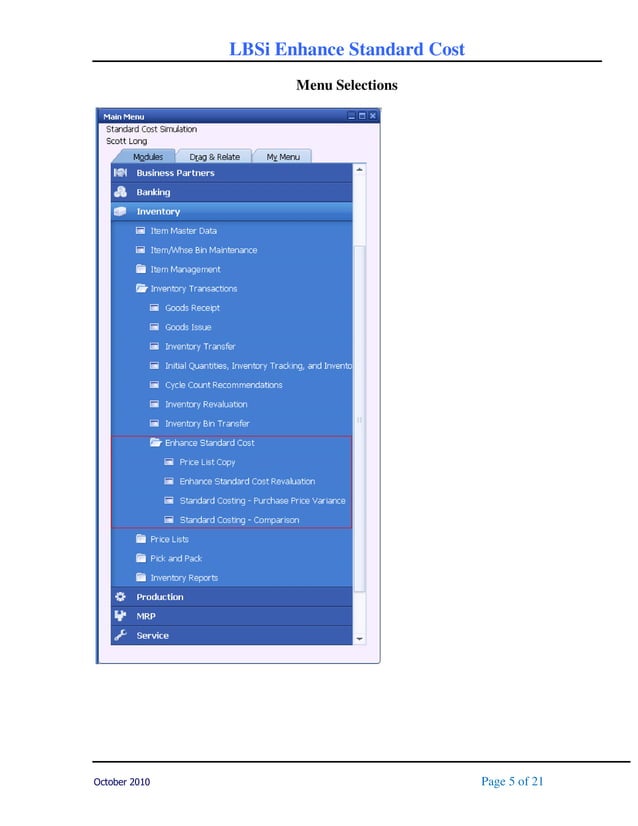
Task: Click the vertical scrollbar thumb
Action: pos(359,419)
